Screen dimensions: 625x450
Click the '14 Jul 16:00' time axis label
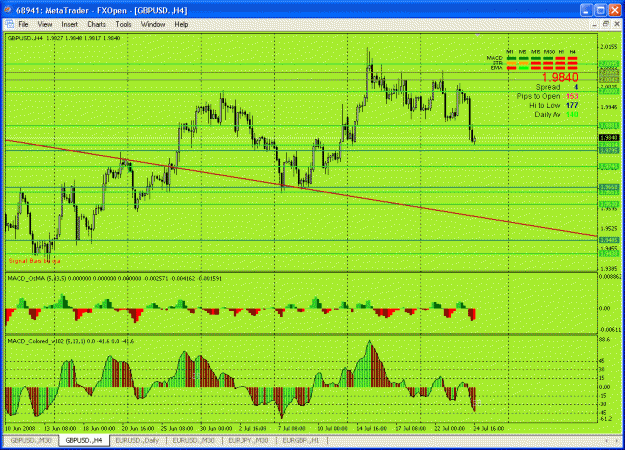371,428
